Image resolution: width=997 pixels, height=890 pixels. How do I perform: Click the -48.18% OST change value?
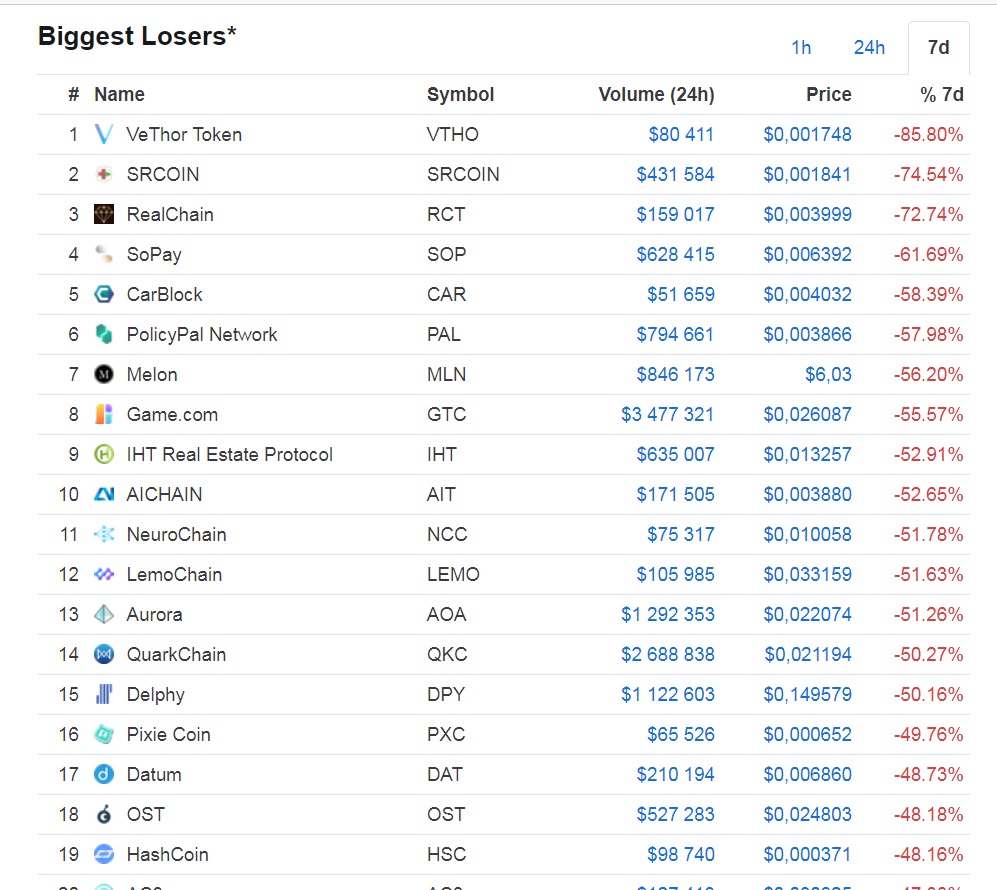pos(928,814)
